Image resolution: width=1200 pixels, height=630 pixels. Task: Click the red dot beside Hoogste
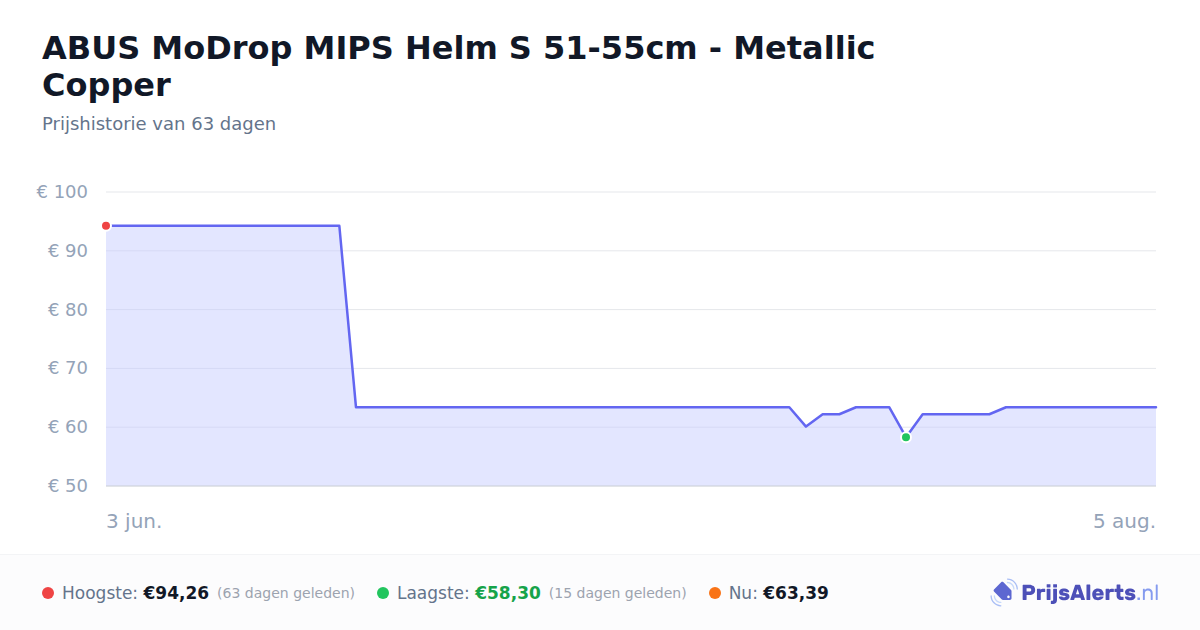(48, 593)
